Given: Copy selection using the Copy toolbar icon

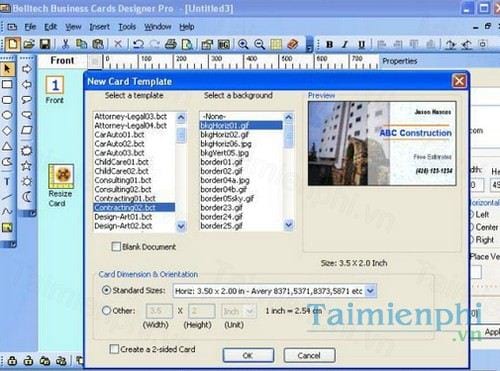Looking at the screenshot, I should (82, 44).
